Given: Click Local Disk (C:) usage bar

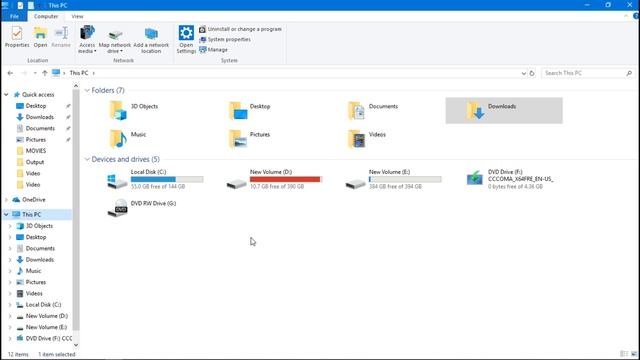Looking at the screenshot, I should pyautogui.click(x=167, y=179).
